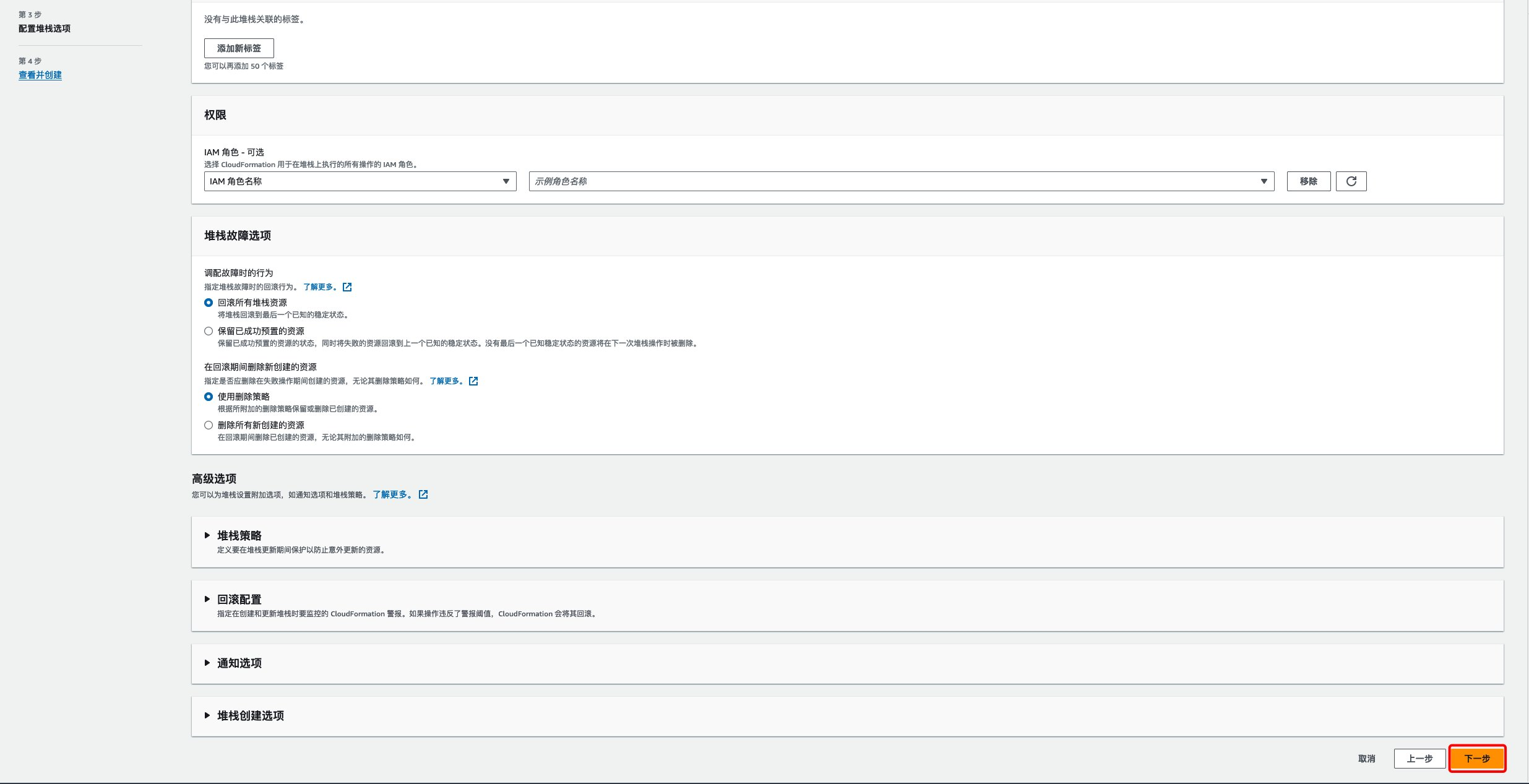The image size is (1529, 784).
Task: Click 取消 to cancel stack creation
Action: pyautogui.click(x=1366, y=759)
